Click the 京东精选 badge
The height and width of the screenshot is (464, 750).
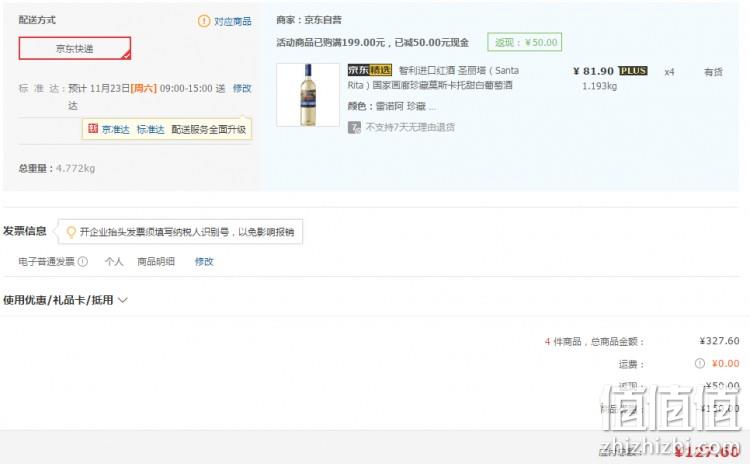pyautogui.click(x=370, y=70)
